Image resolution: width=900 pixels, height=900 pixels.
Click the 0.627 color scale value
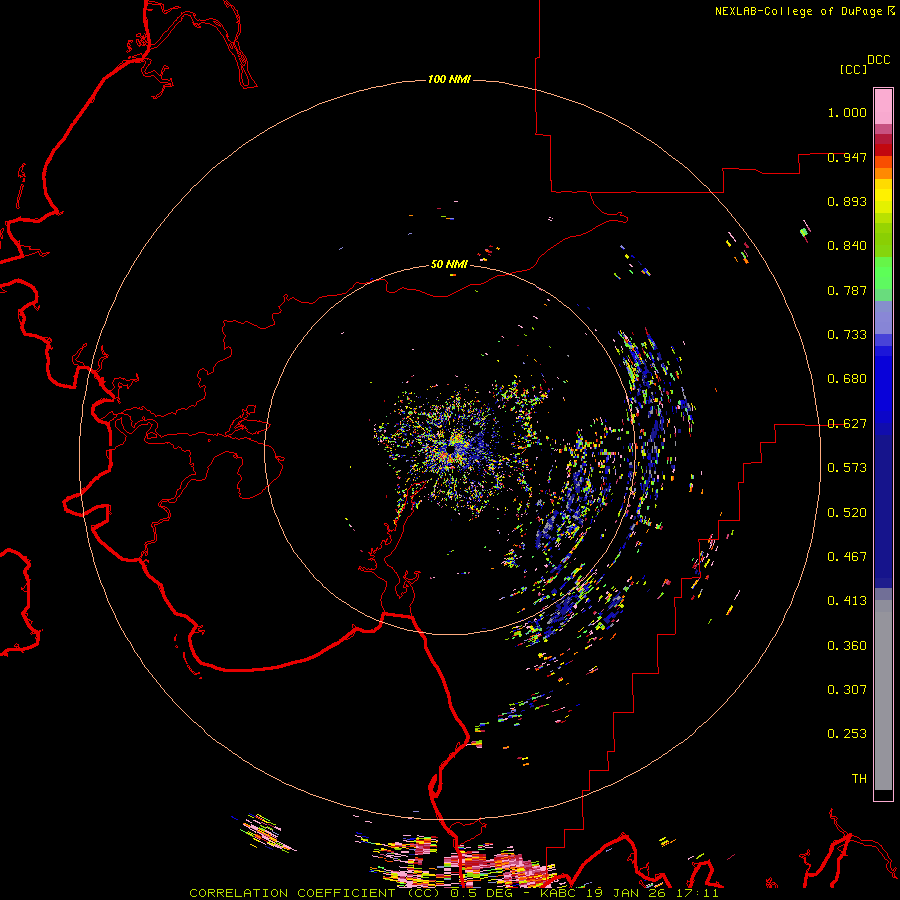pyautogui.click(x=847, y=424)
